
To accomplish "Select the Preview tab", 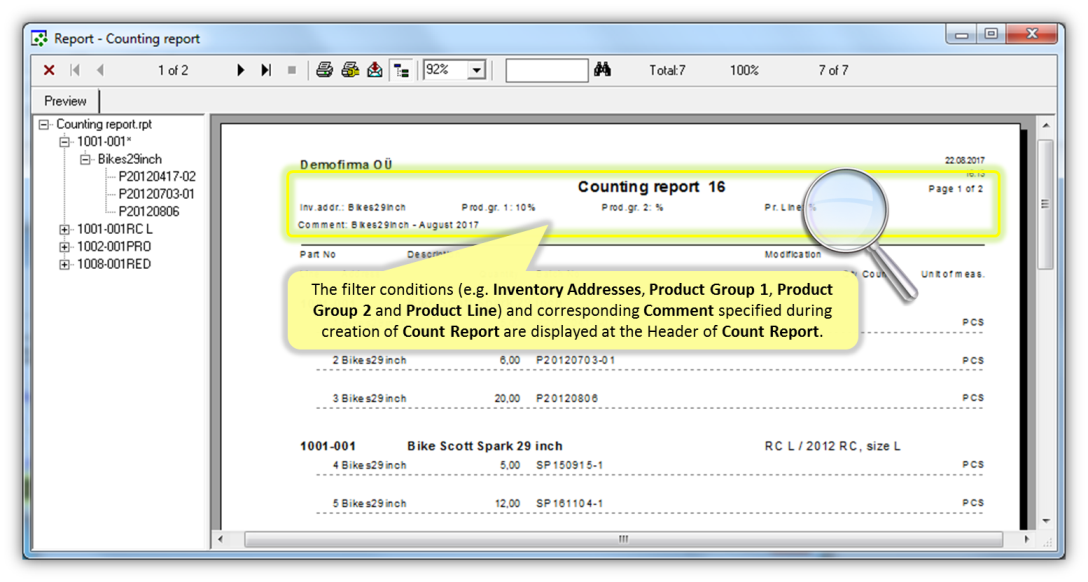I will coord(66,101).
